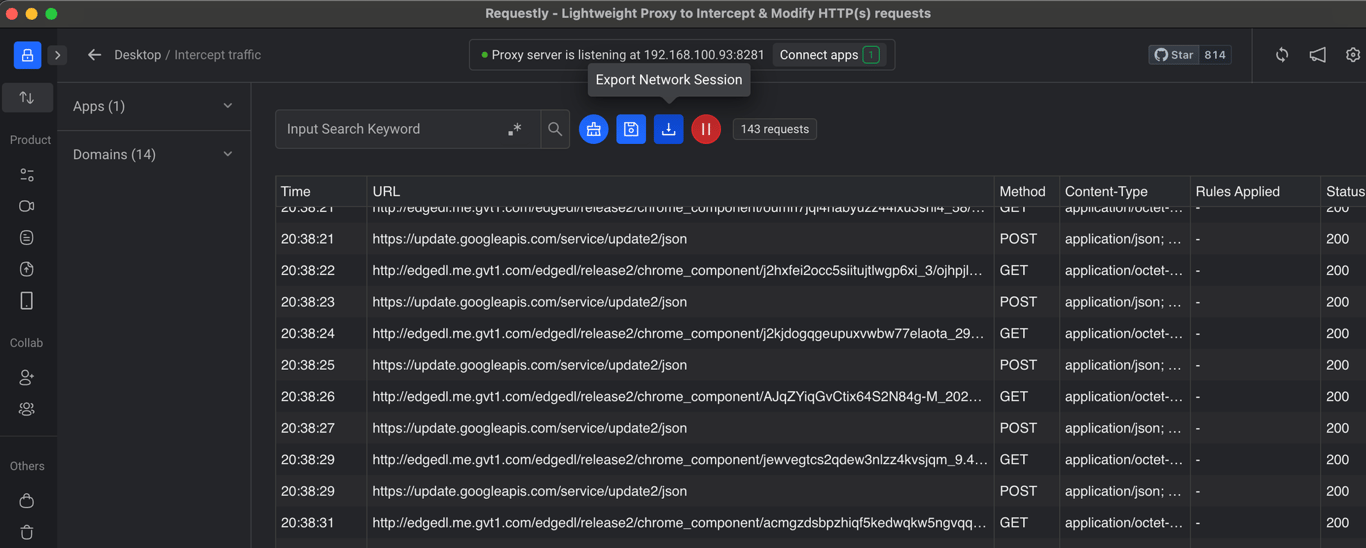The height and width of the screenshot is (548, 1366).
Task: Click the search magnifier button
Action: click(x=555, y=129)
